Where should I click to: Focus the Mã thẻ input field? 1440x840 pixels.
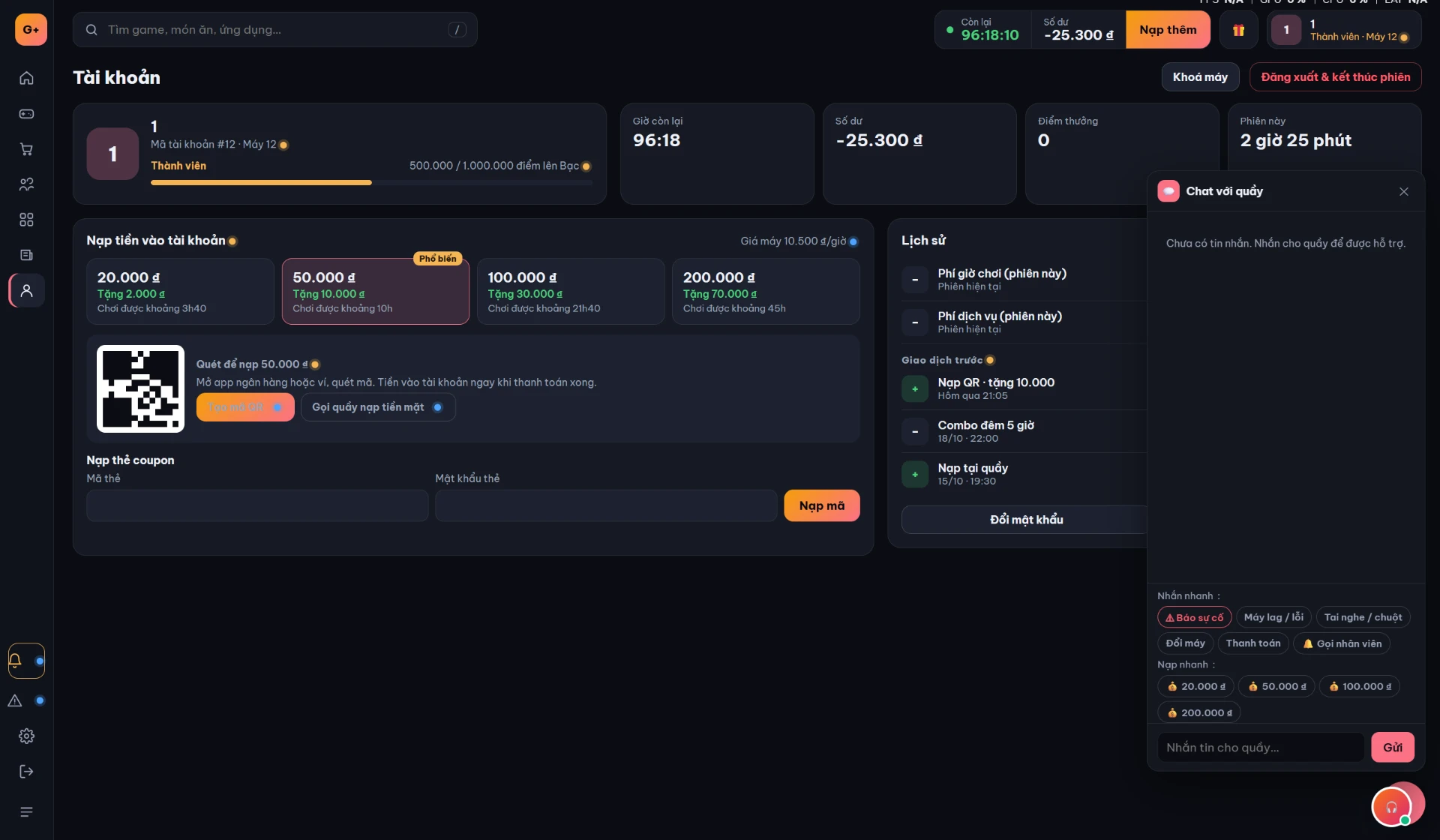[x=257, y=505]
